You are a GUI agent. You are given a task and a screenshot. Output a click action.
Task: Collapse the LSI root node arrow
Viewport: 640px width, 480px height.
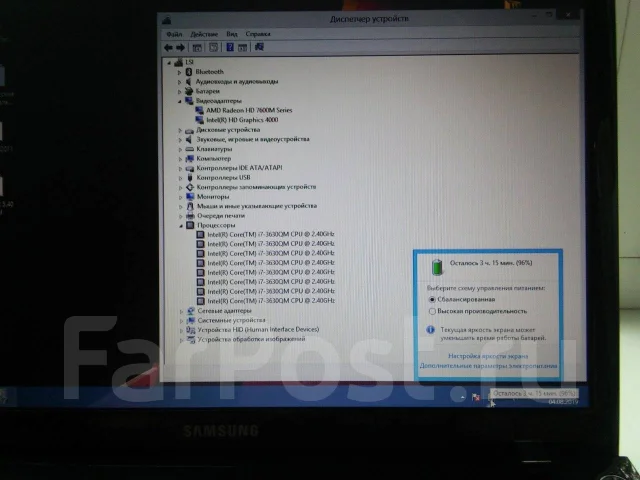pos(169,63)
